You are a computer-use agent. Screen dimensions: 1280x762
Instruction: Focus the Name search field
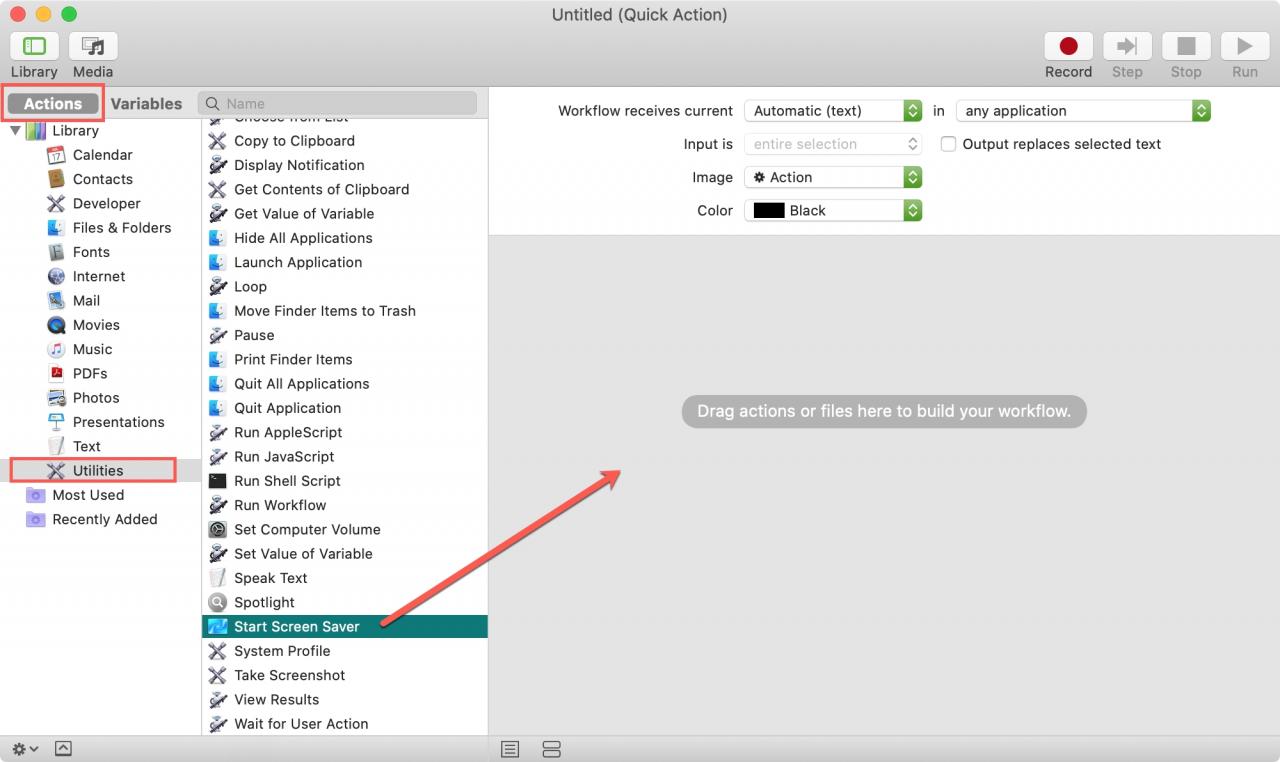click(x=337, y=103)
